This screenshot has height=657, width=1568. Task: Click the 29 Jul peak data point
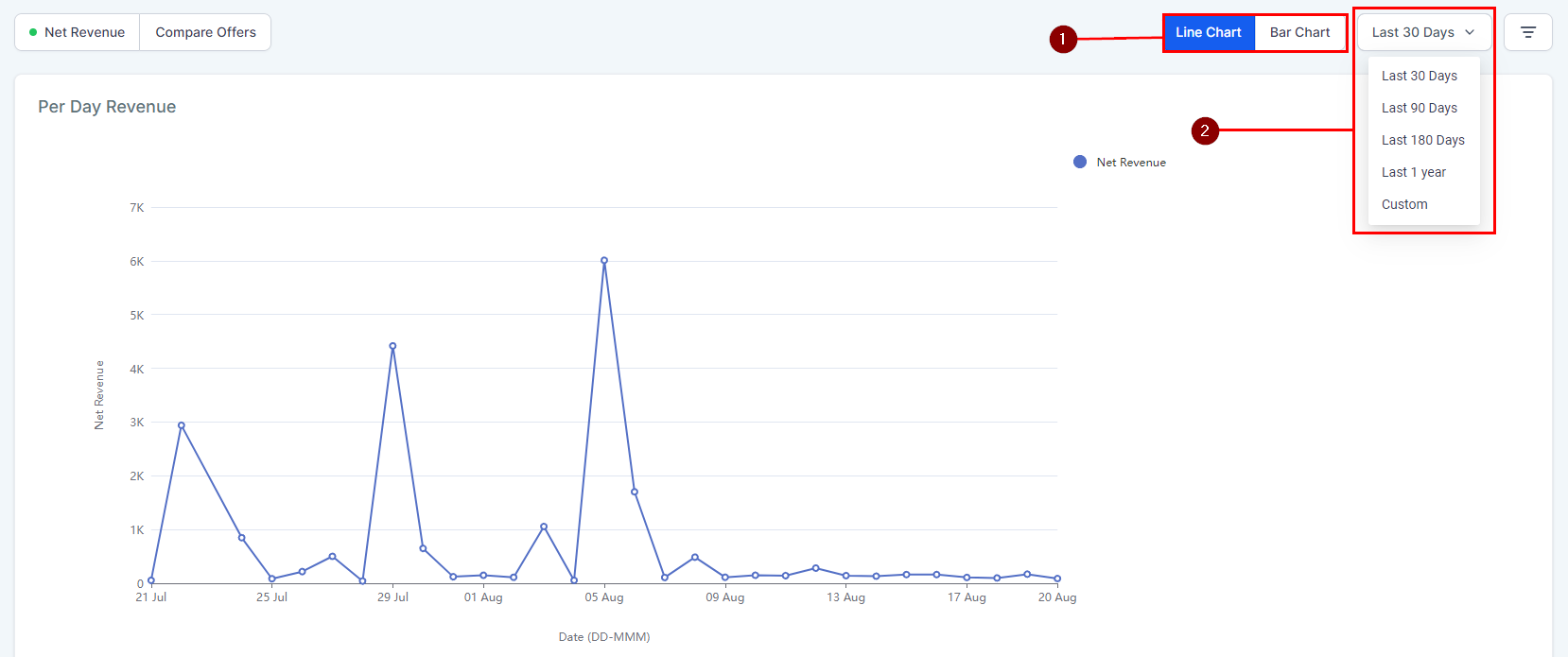click(x=392, y=346)
